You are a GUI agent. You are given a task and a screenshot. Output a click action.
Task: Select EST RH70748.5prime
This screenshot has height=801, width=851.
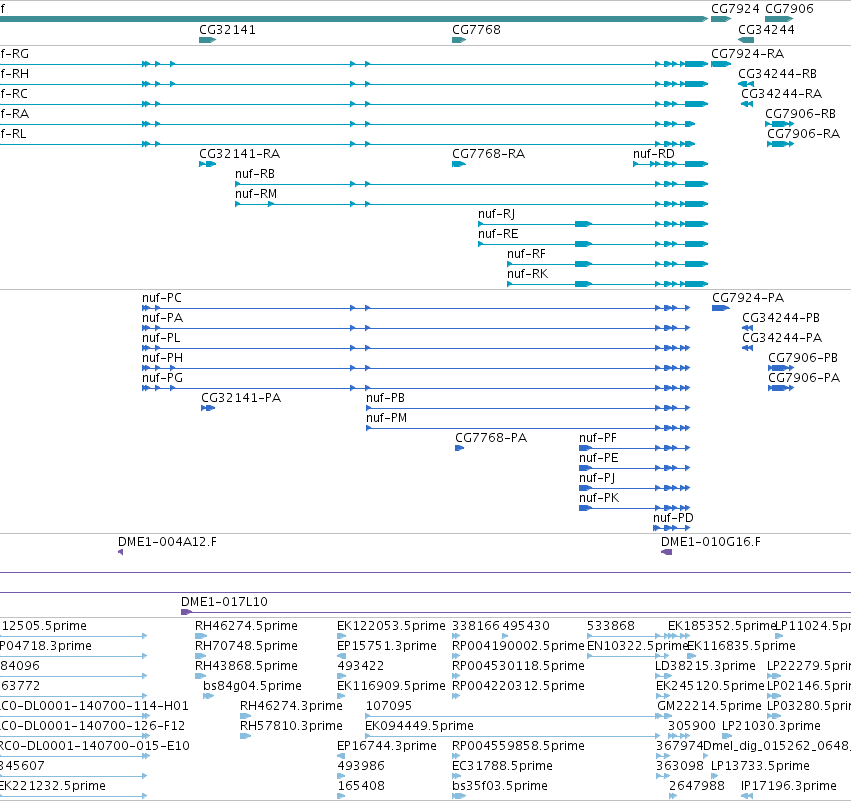[246, 646]
